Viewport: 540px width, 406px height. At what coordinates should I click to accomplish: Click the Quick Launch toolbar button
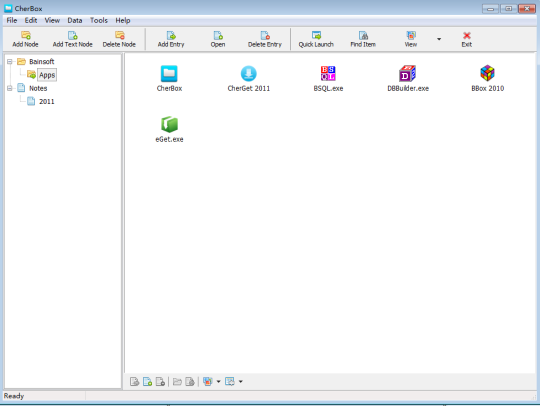point(316,39)
